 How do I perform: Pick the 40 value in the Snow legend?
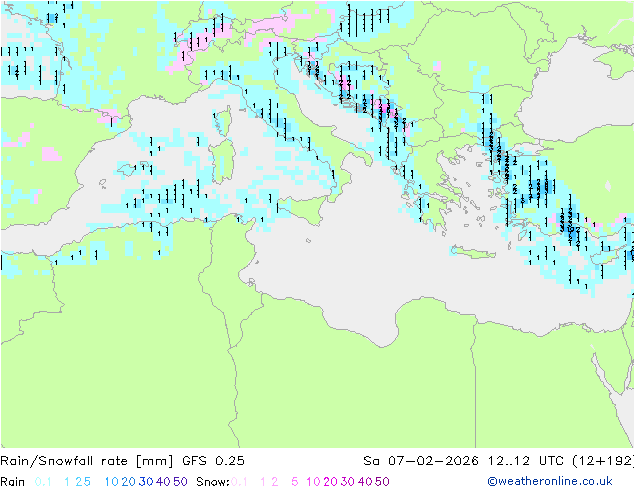click(x=365, y=482)
